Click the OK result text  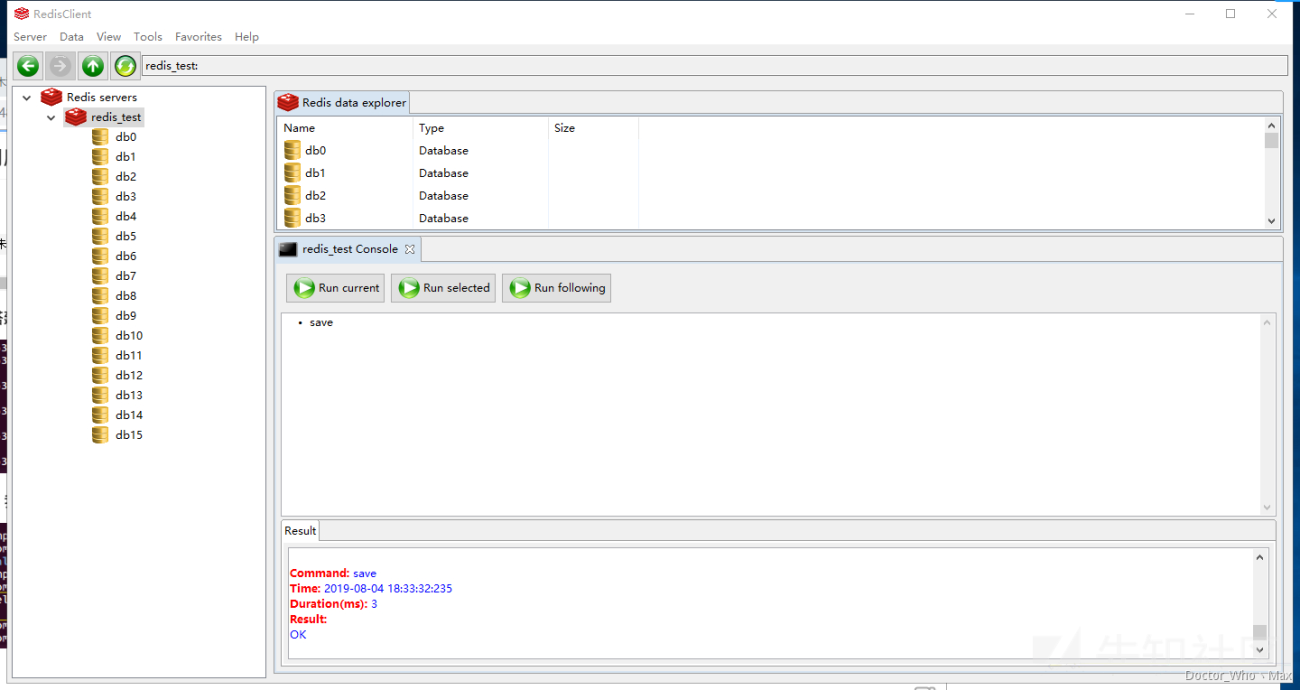[x=298, y=634]
